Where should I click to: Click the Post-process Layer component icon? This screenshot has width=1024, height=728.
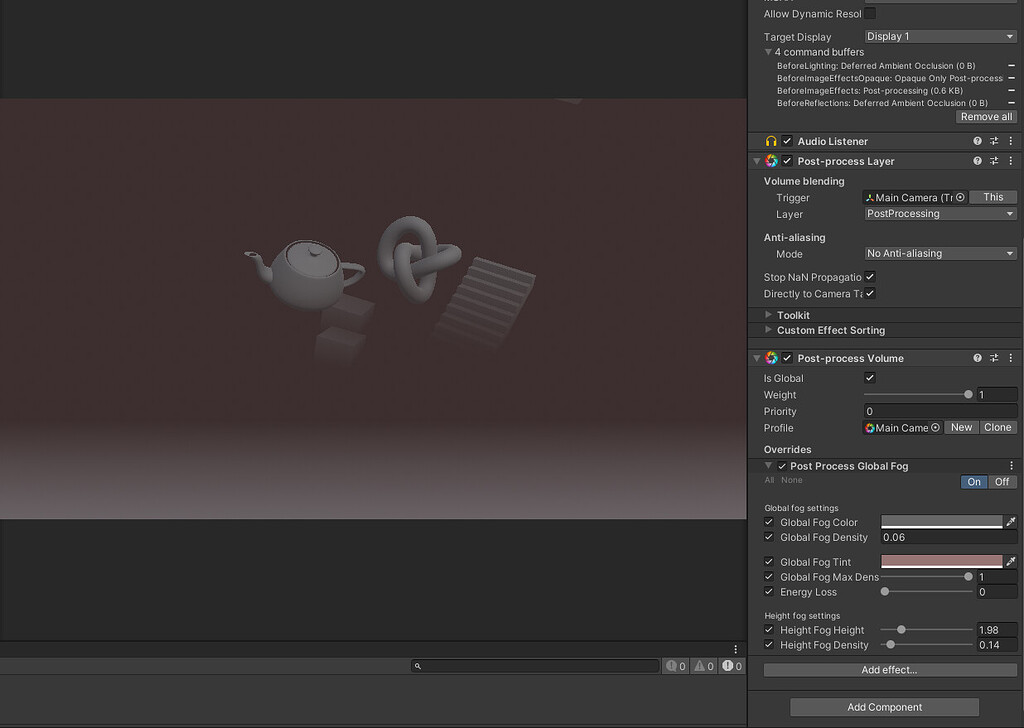click(772, 161)
